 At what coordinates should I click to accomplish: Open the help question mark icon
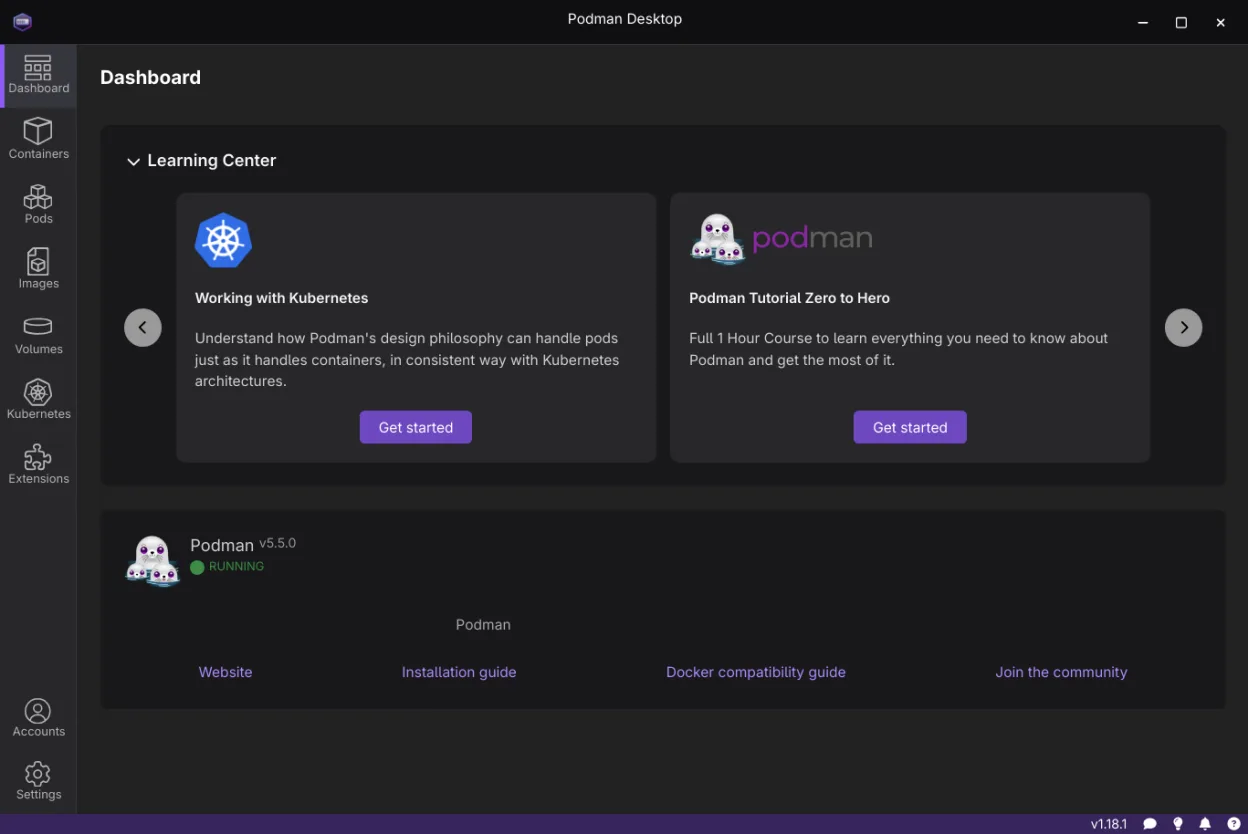(1233, 824)
